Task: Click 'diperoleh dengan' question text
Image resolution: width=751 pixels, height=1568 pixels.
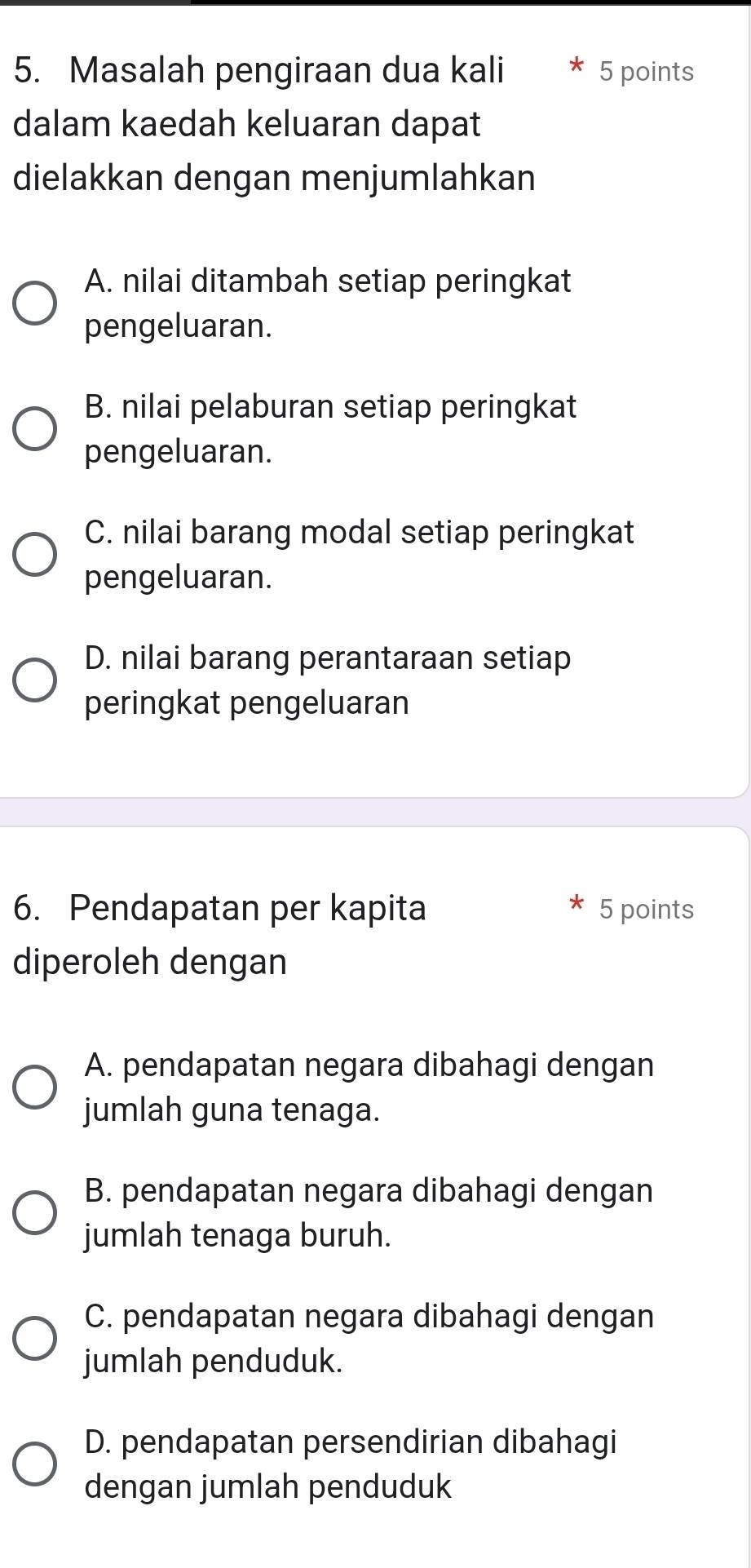Action: pyautogui.click(x=151, y=963)
